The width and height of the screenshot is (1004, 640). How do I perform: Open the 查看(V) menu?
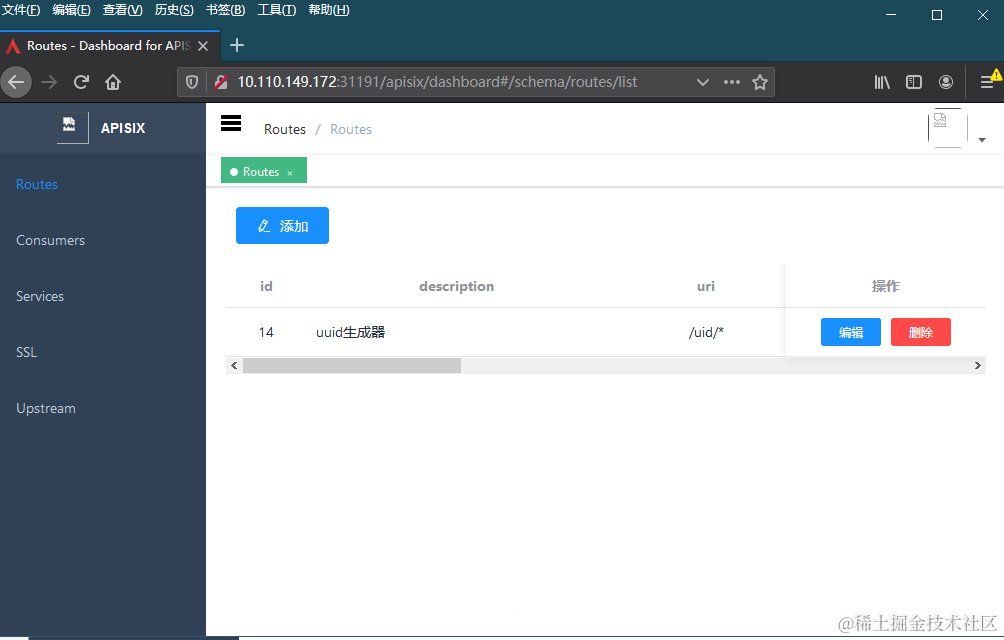tap(123, 10)
